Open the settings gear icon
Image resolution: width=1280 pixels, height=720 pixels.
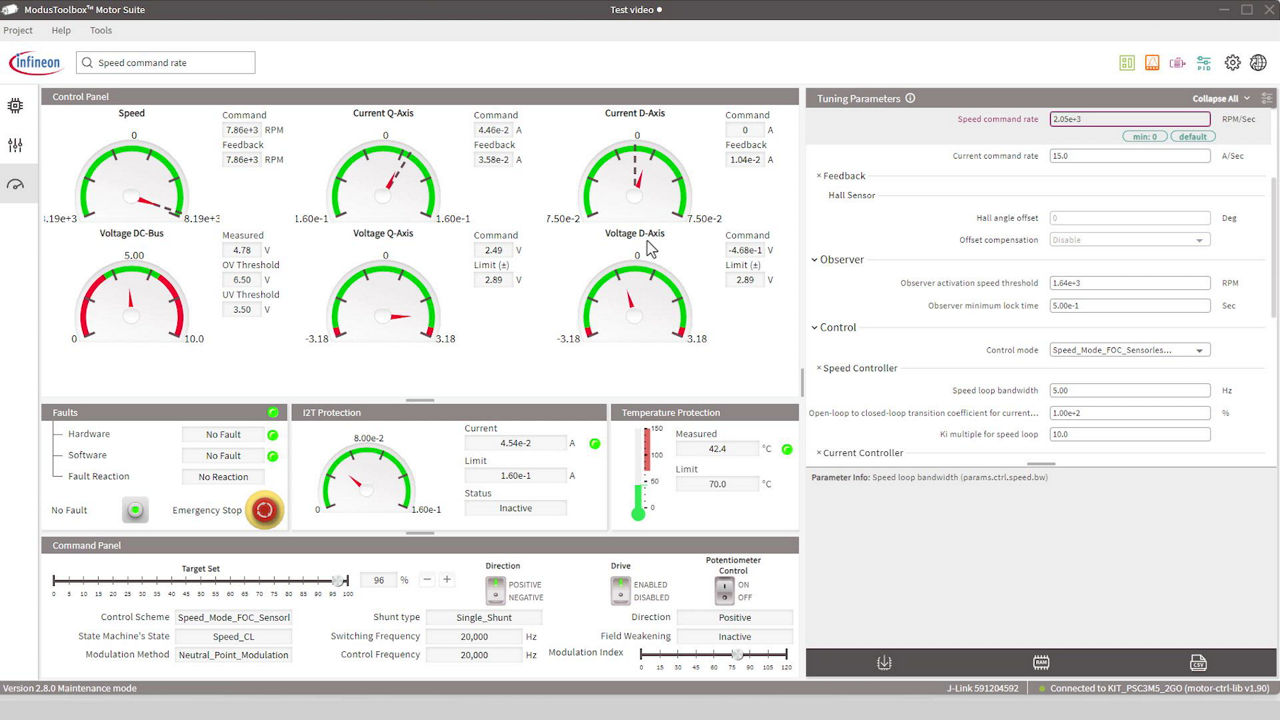(x=1232, y=63)
